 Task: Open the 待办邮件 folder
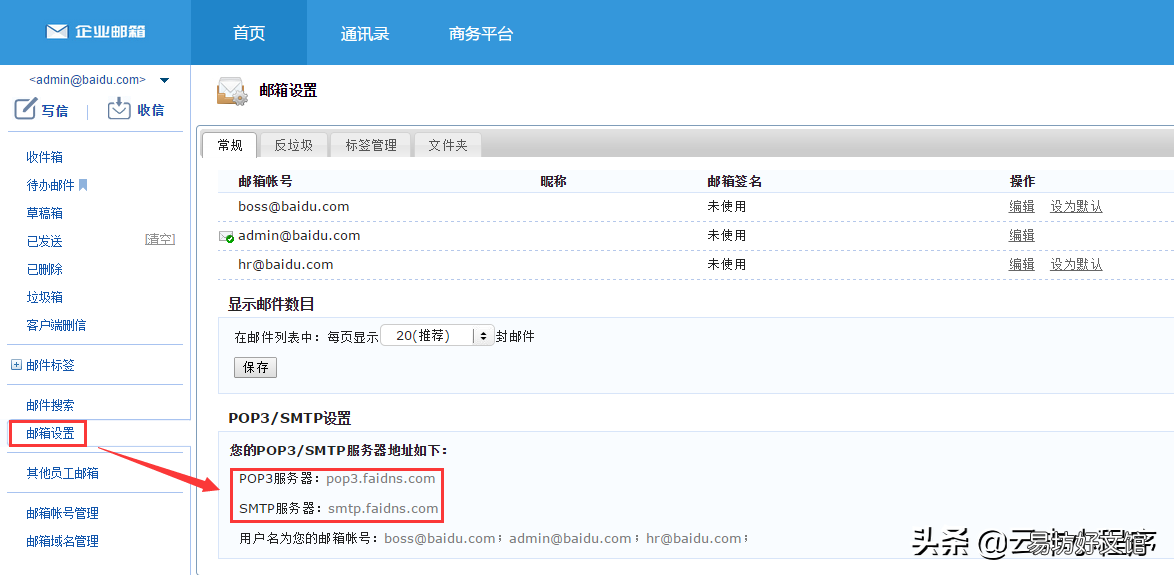(50, 185)
